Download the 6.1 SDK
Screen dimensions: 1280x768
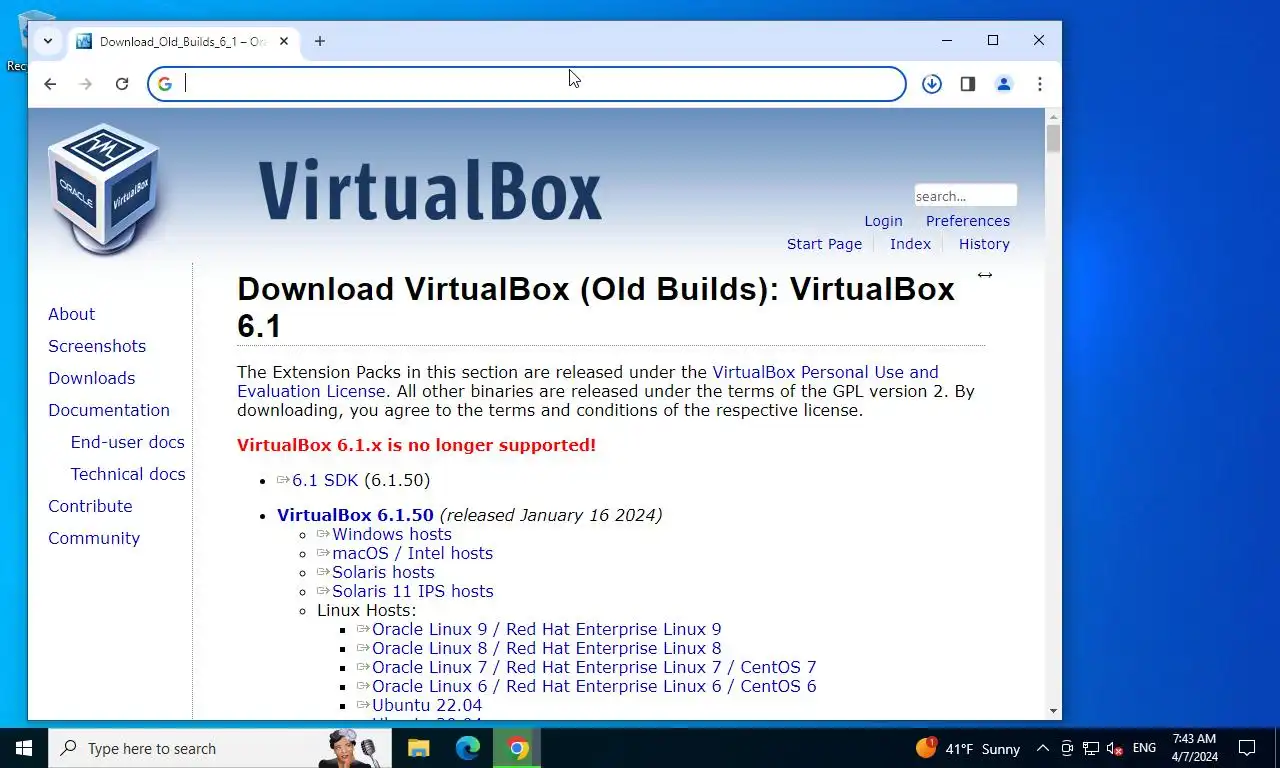click(325, 480)
